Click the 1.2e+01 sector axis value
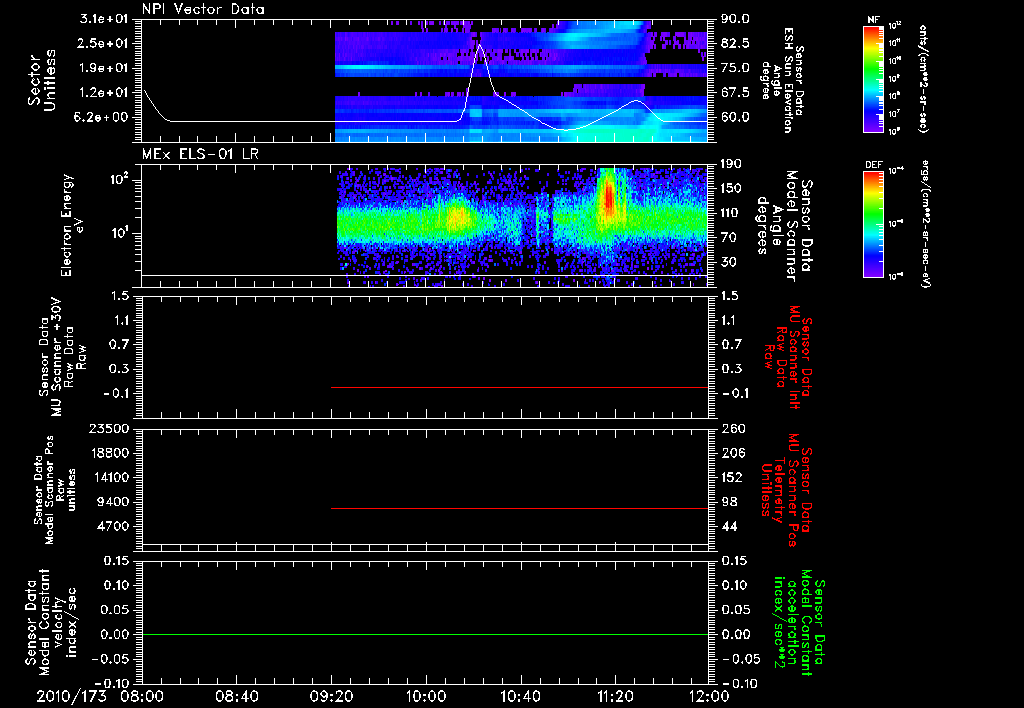Viewport: 1024px width, 708px height. point(104,93)
